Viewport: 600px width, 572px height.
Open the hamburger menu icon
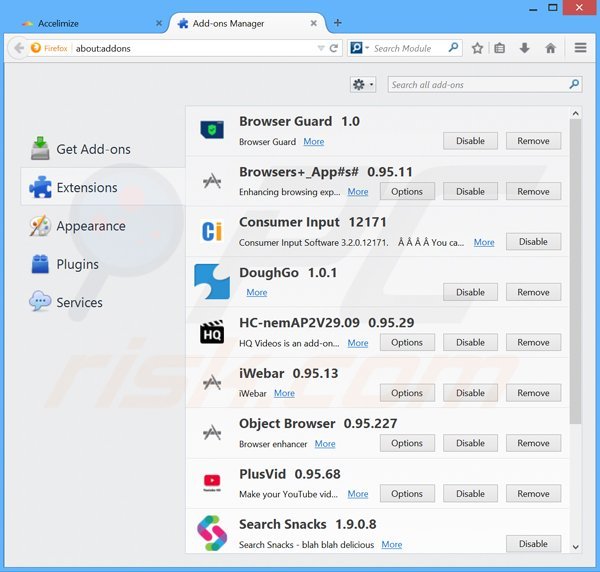coord(580,47)
